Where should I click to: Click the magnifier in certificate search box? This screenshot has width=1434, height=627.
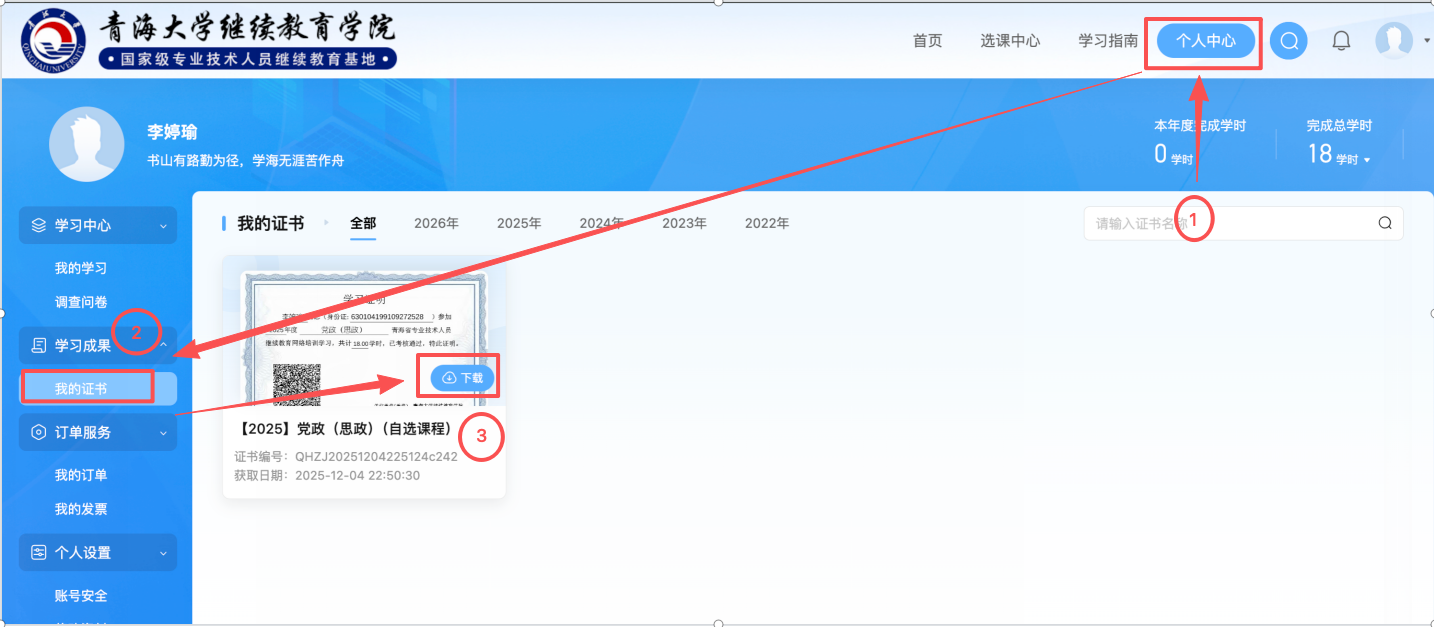[1384, 223]
